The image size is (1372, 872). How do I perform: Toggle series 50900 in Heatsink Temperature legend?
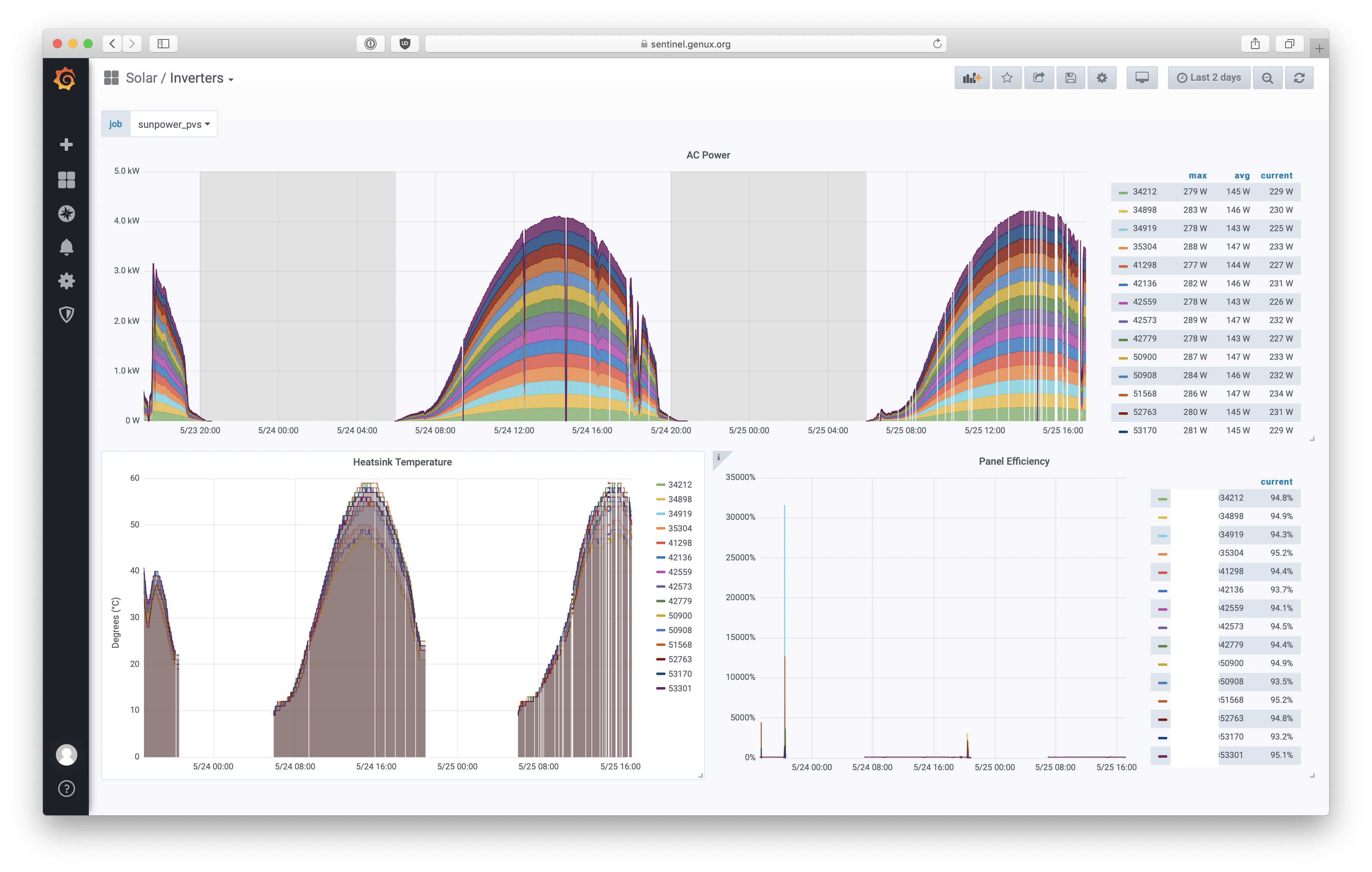[x=679, y=616]
